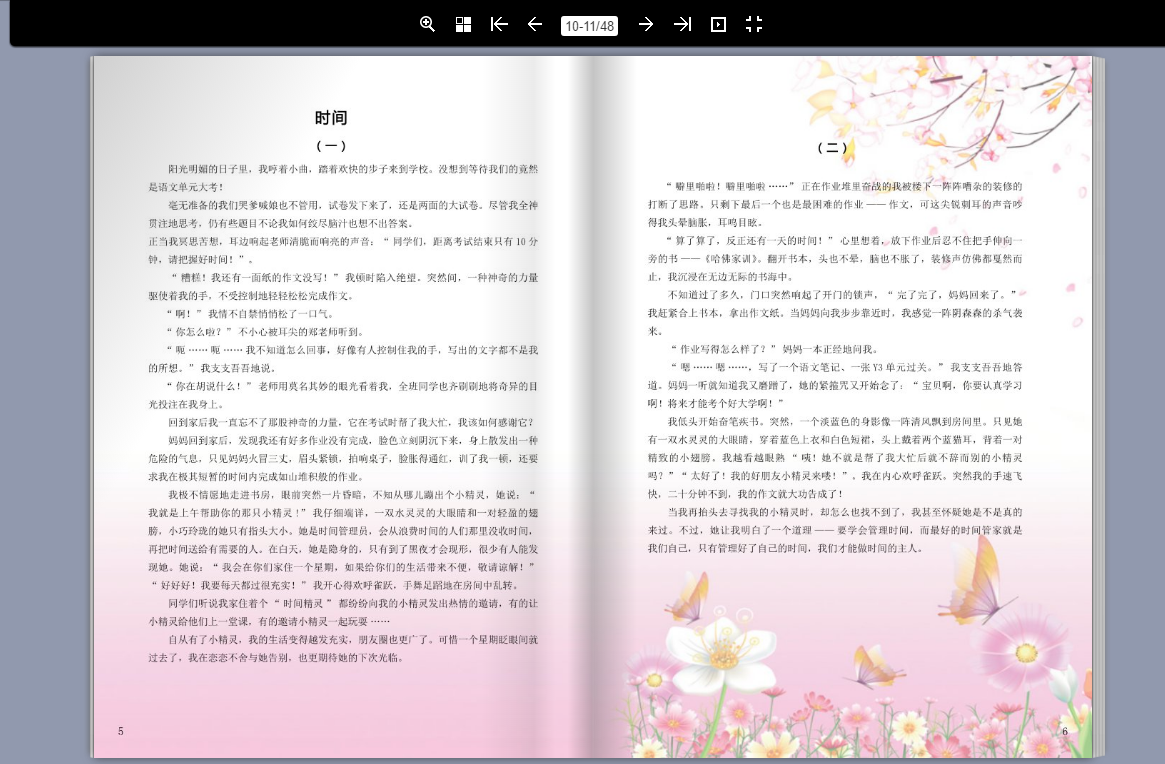The height and width of the screenshot is (764, 1165).
Task: Exit fullscreen mode
Action: click(x=754, y=25)
